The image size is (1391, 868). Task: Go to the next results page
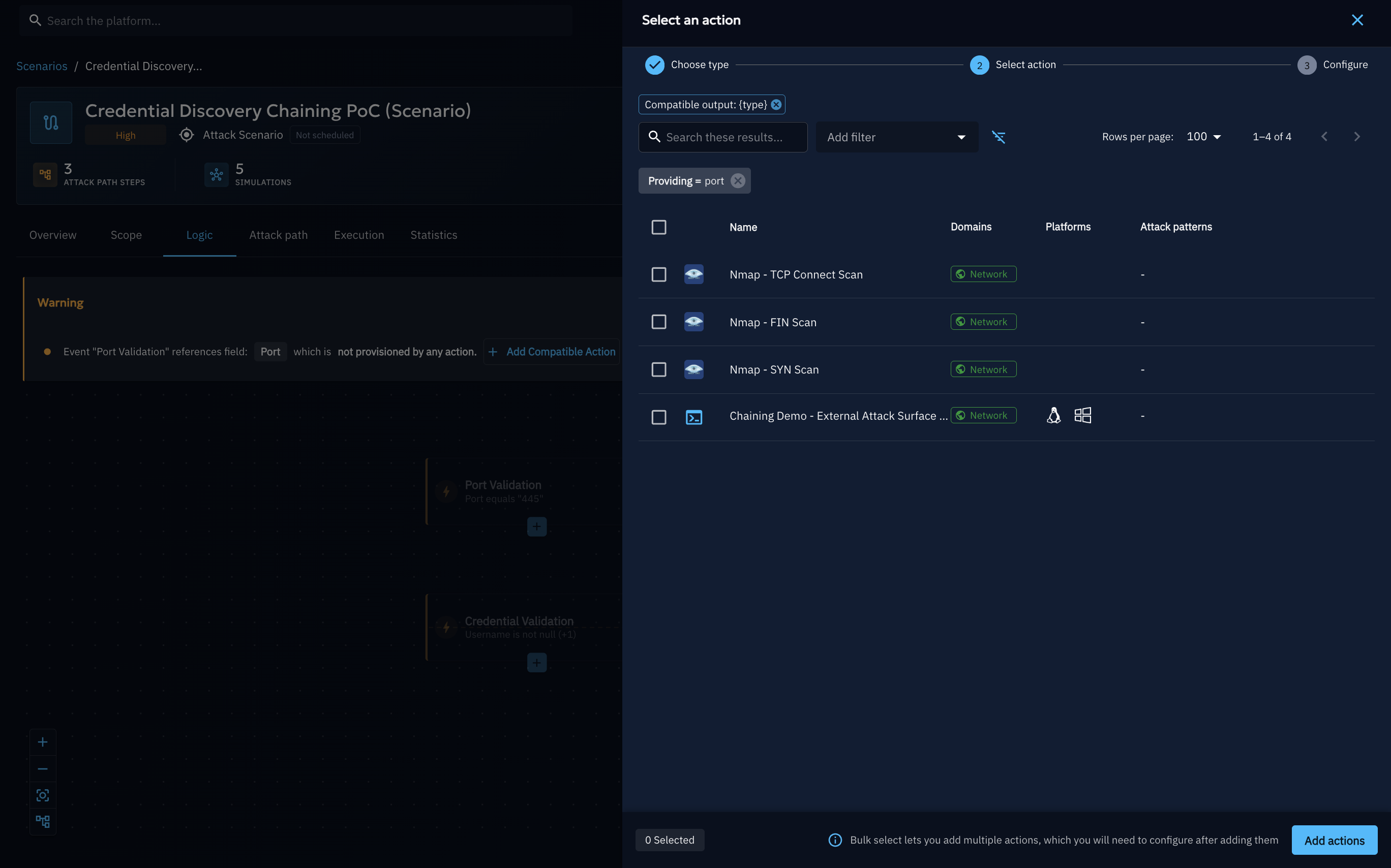(x=1356, y=137)
